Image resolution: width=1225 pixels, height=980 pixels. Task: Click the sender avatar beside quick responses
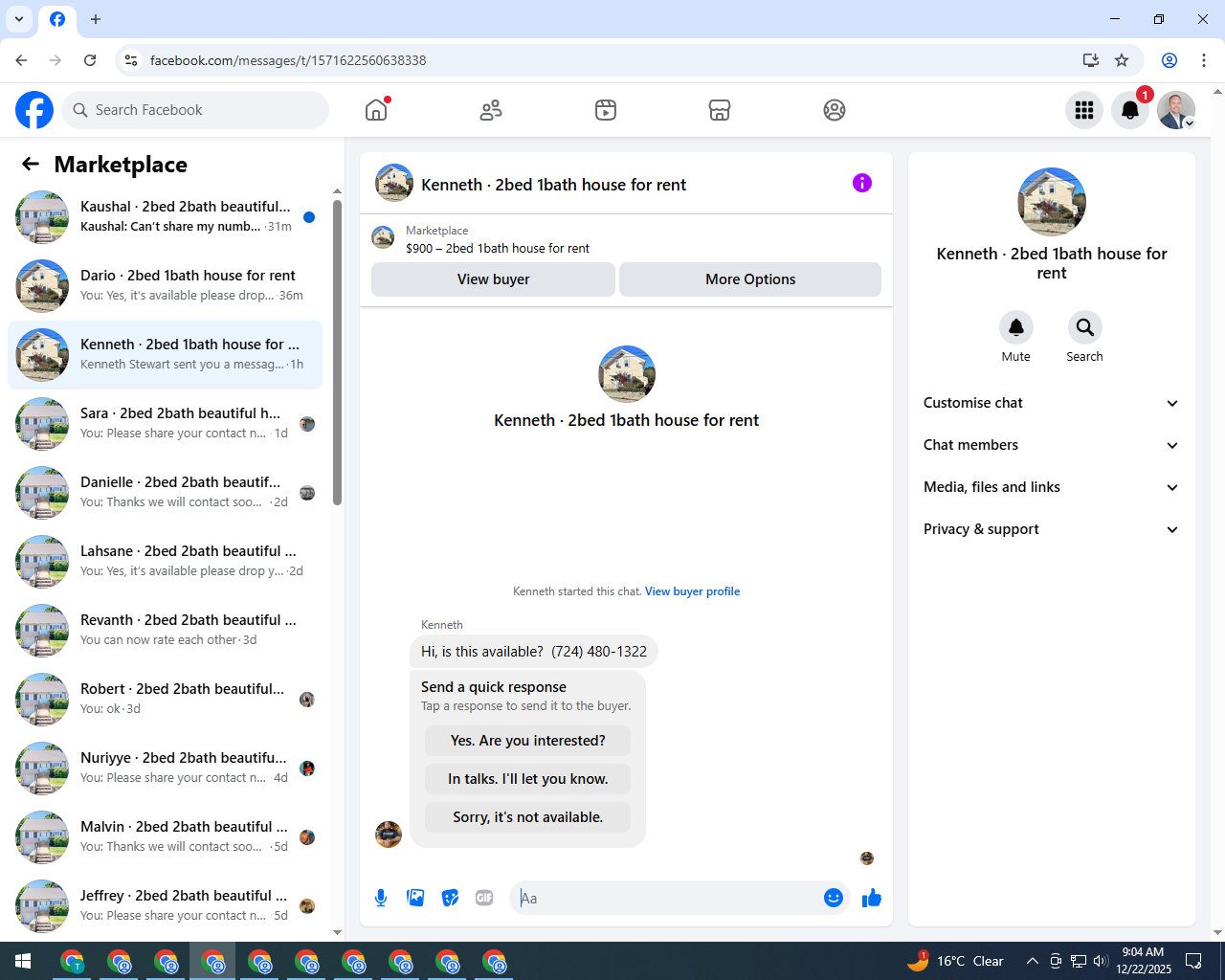point(389,835)
